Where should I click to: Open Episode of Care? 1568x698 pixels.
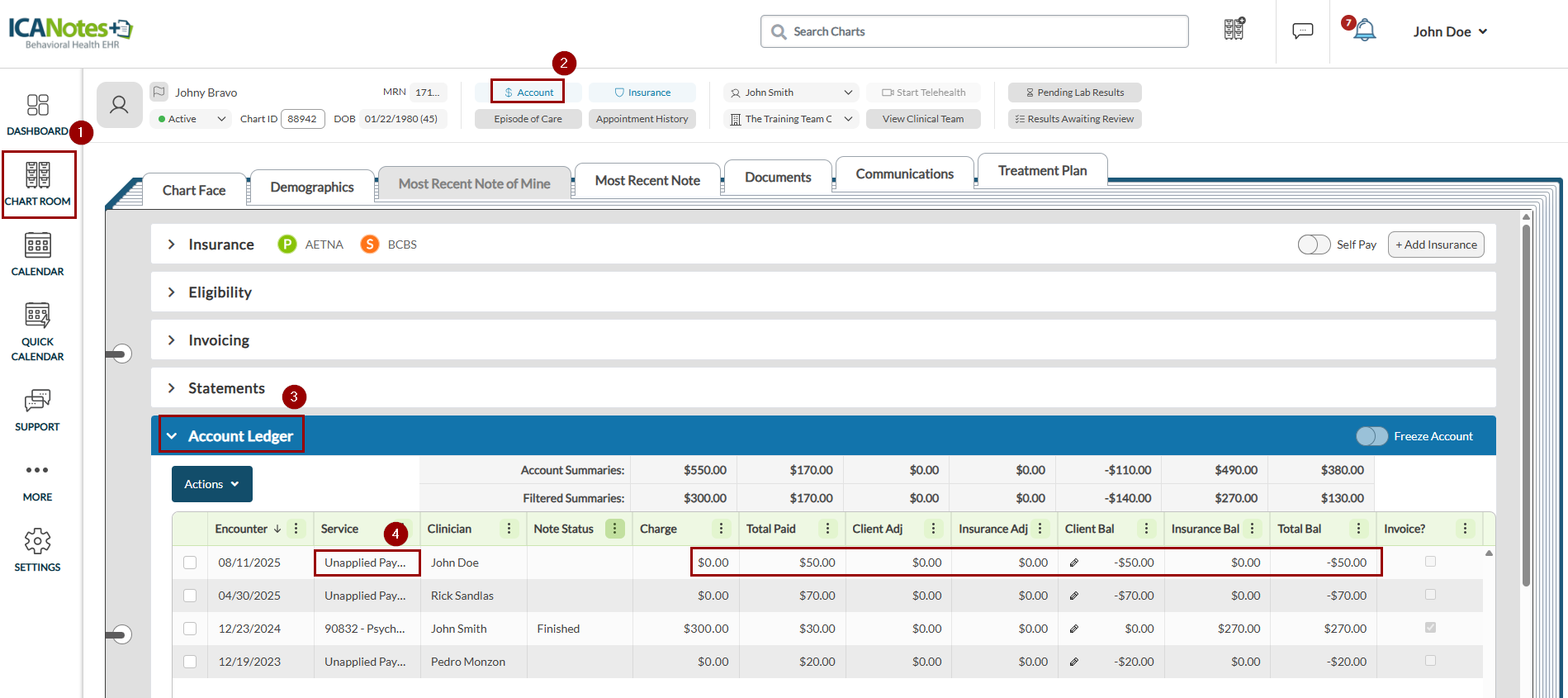[528, 119]
